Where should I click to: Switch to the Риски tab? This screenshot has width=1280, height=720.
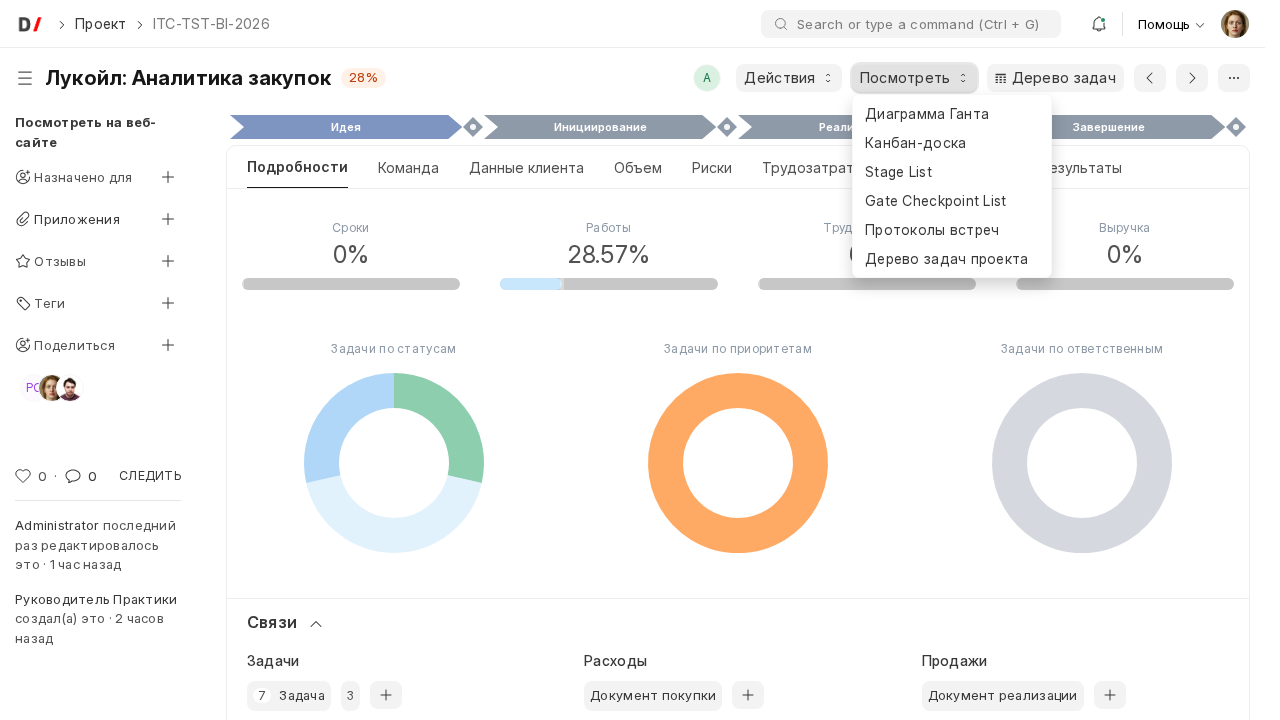pos(712,168)
